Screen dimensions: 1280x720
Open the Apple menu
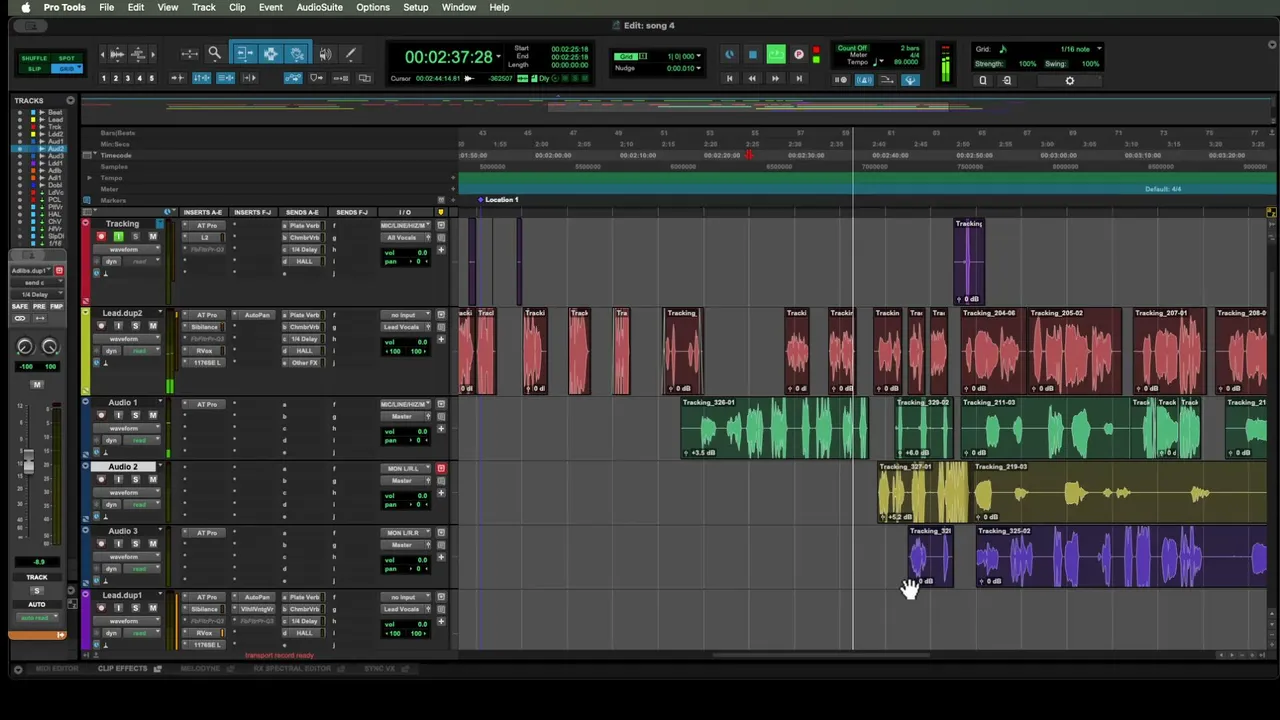coord(25,8)
